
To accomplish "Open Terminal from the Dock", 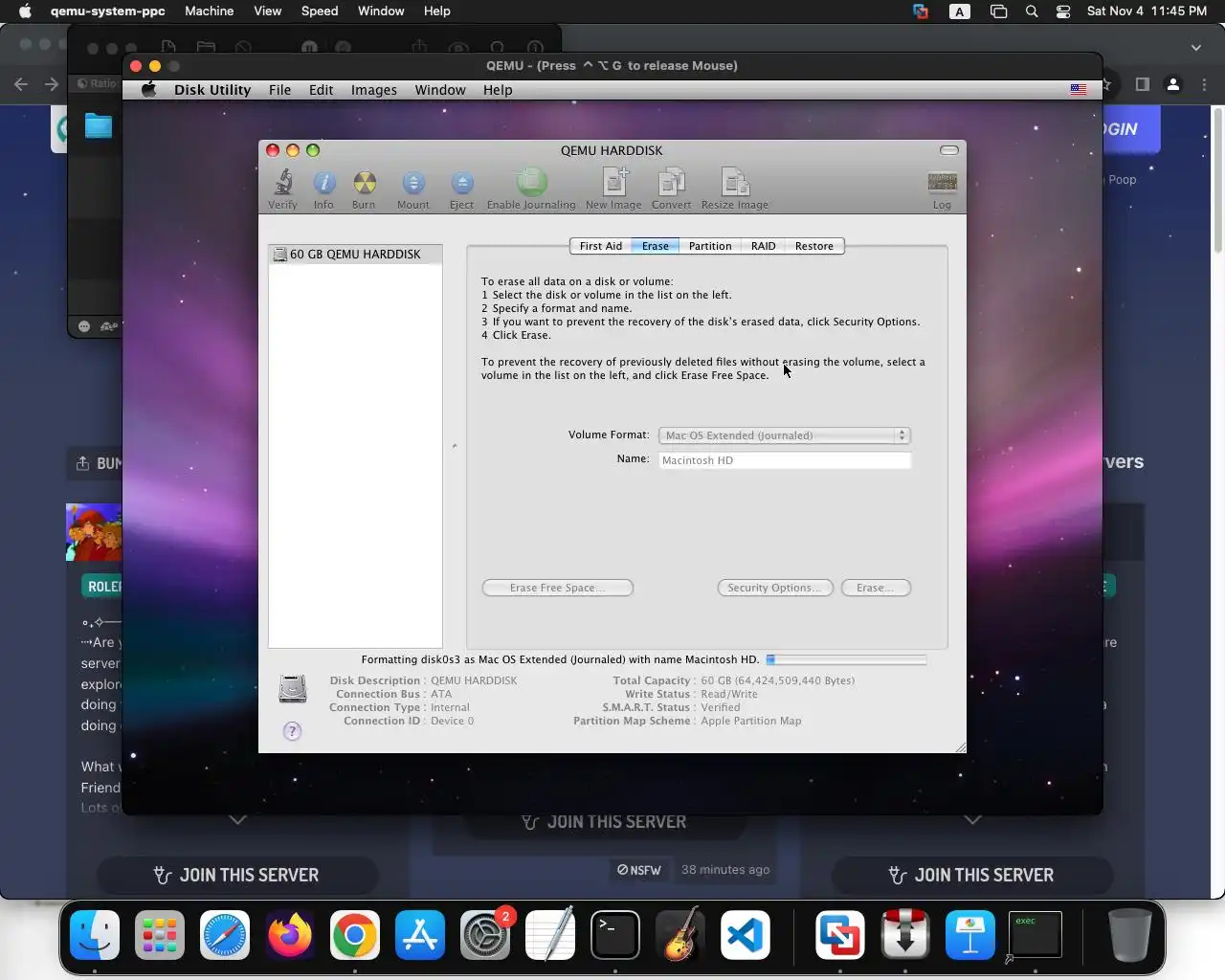I will tap(615, 934).
